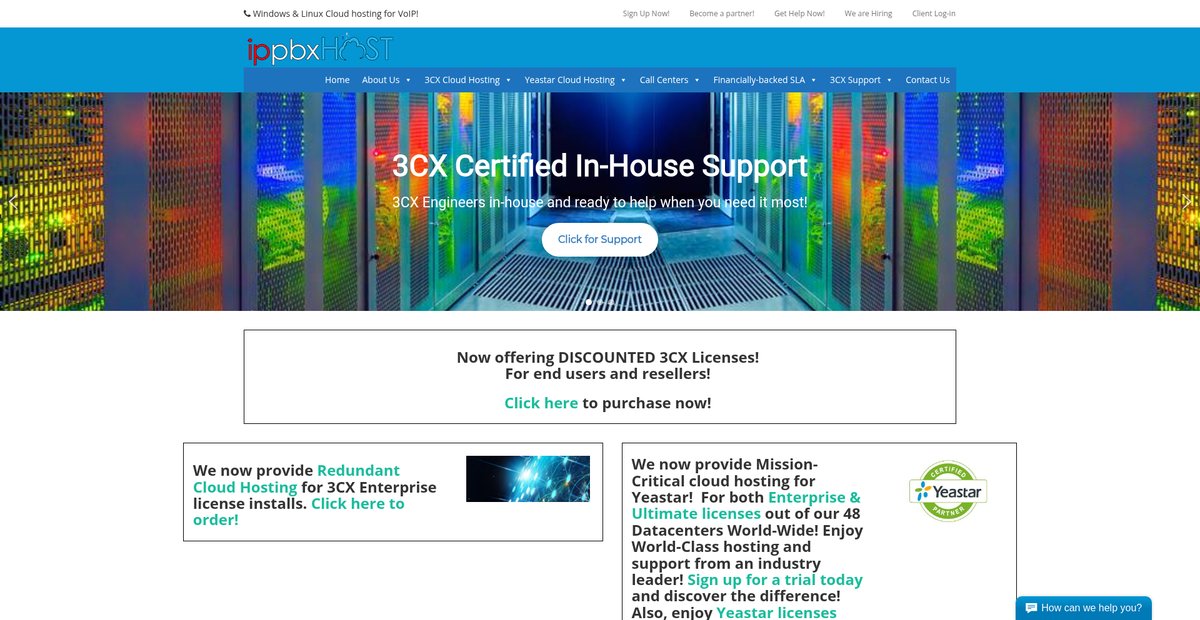This screenshot has height=620, width=1200.
Task: Click phone icon beside Windows & Linux text
Action: 247,14
